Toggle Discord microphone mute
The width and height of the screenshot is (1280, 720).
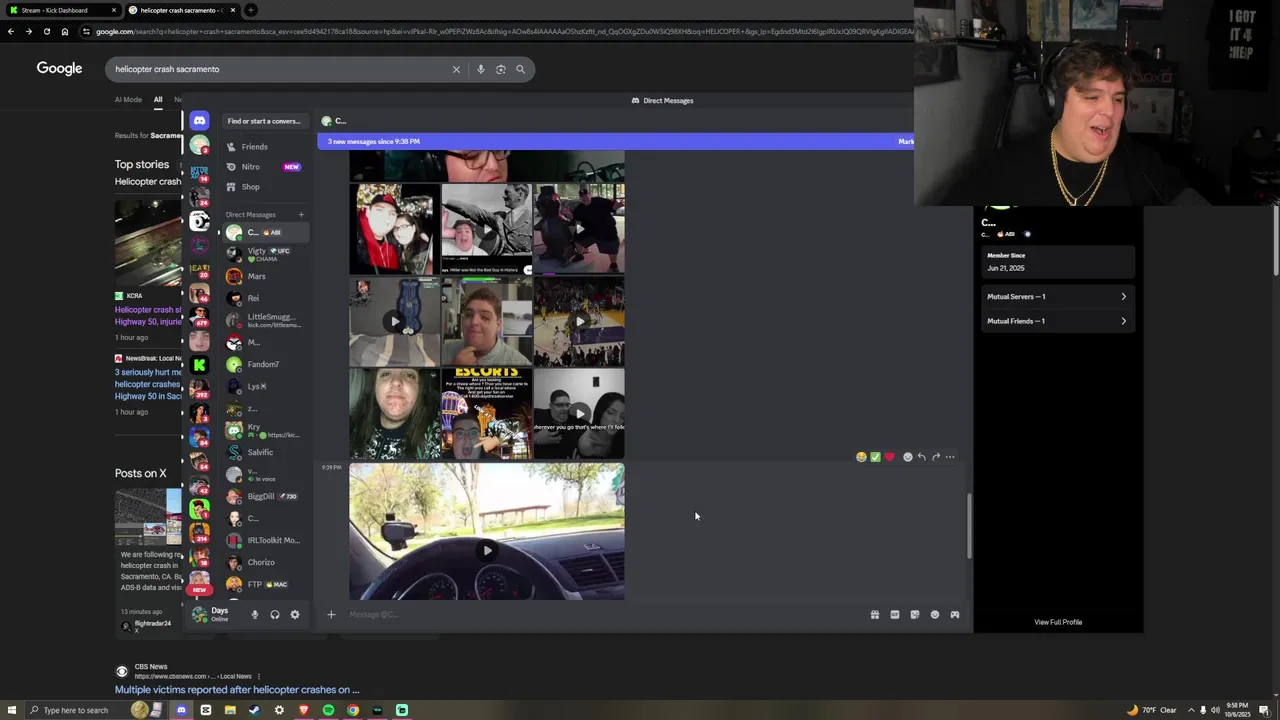[255, 615]
